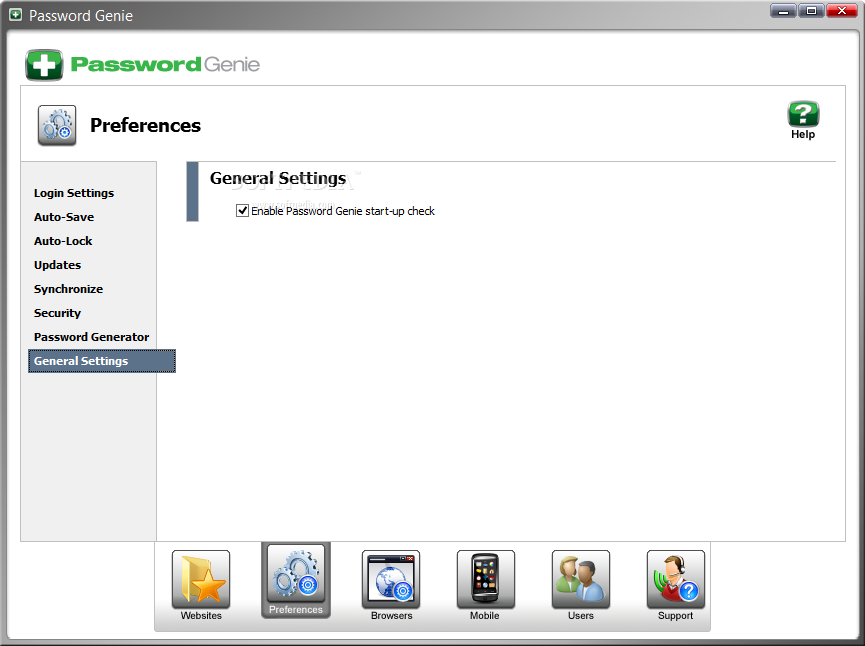Open the Browsers section icon
This screenshot has height=646, width=865.
point(391,579)
